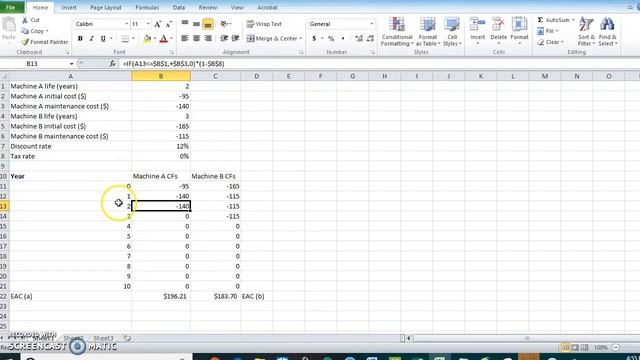This screenshot has height=360, width=640.
Task: Decrease font size with Shrink Font icon
Action: click(169, 24)
